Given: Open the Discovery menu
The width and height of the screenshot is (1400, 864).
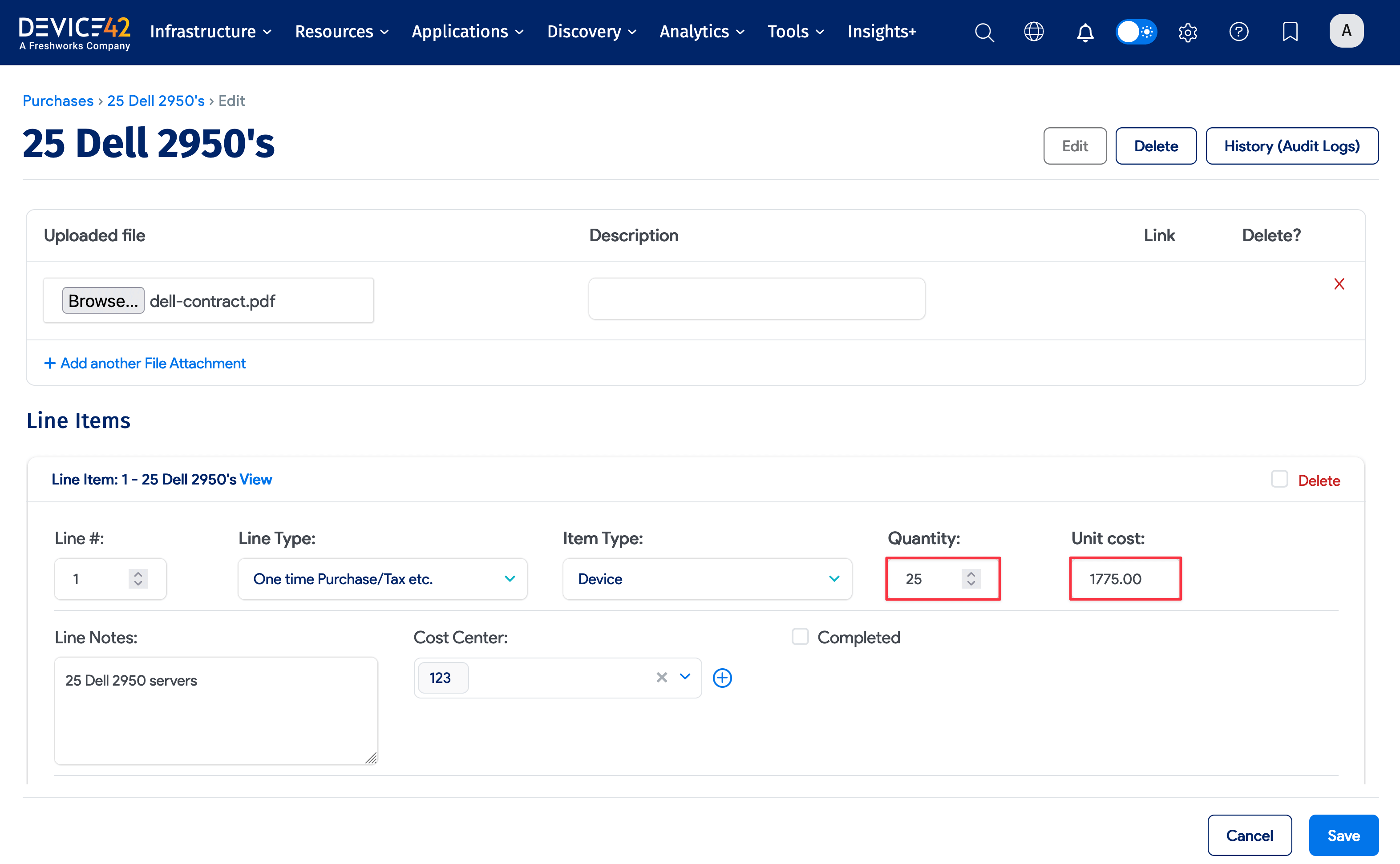Looking at the screenshot, I should click(591, 32).
